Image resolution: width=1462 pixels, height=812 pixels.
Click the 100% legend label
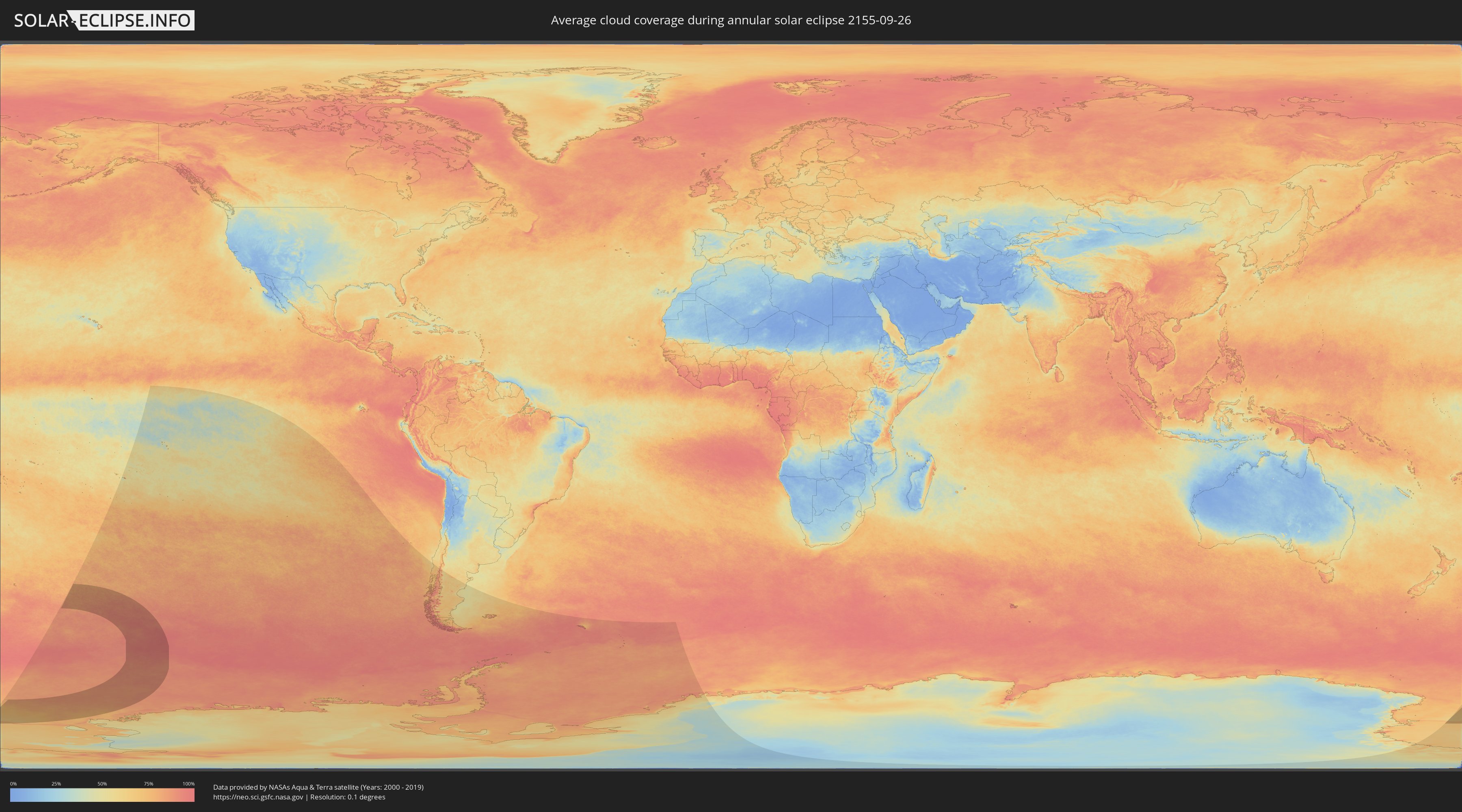pyautogui.click(x=188, y=784)
